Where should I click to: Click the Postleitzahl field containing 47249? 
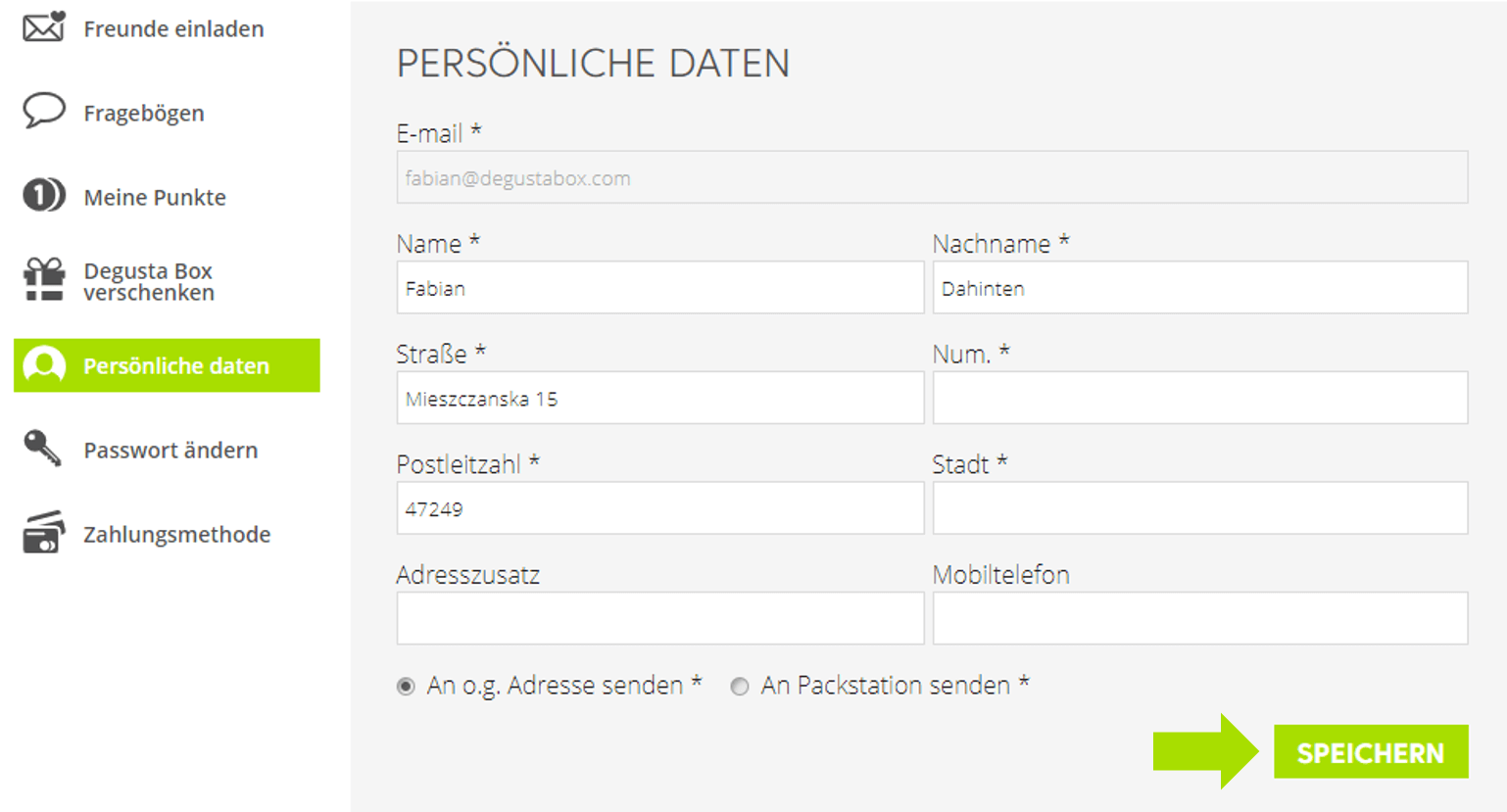coord(659,508)
